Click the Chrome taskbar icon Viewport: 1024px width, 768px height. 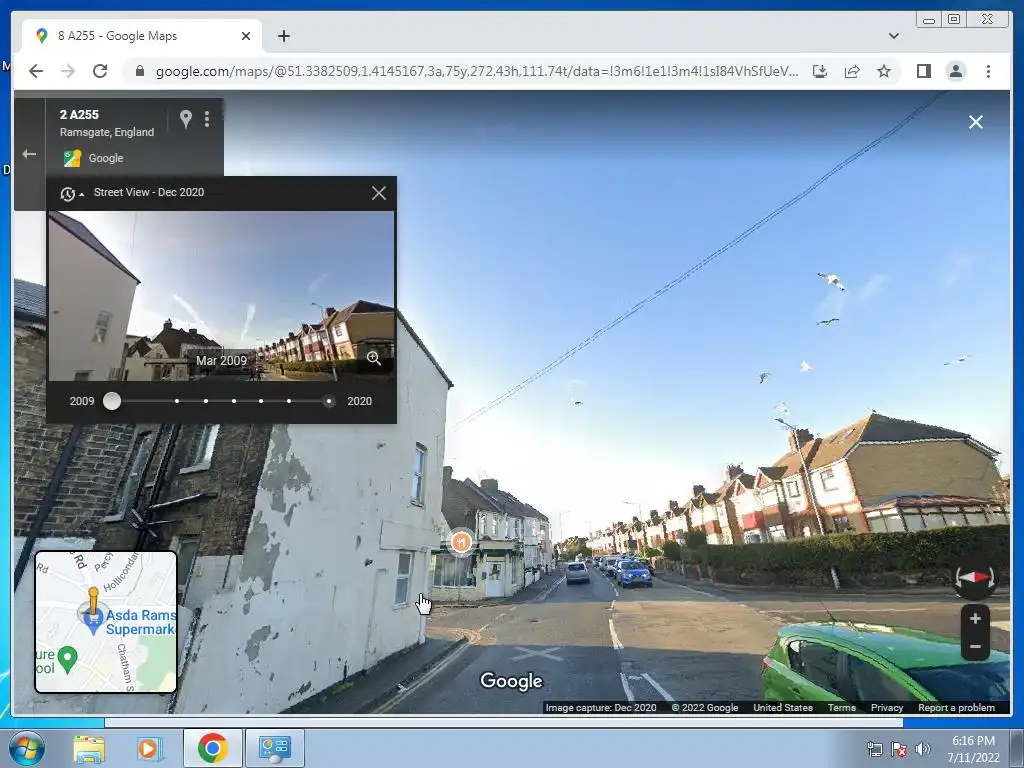pyautogui.click(x=212, y=748)
